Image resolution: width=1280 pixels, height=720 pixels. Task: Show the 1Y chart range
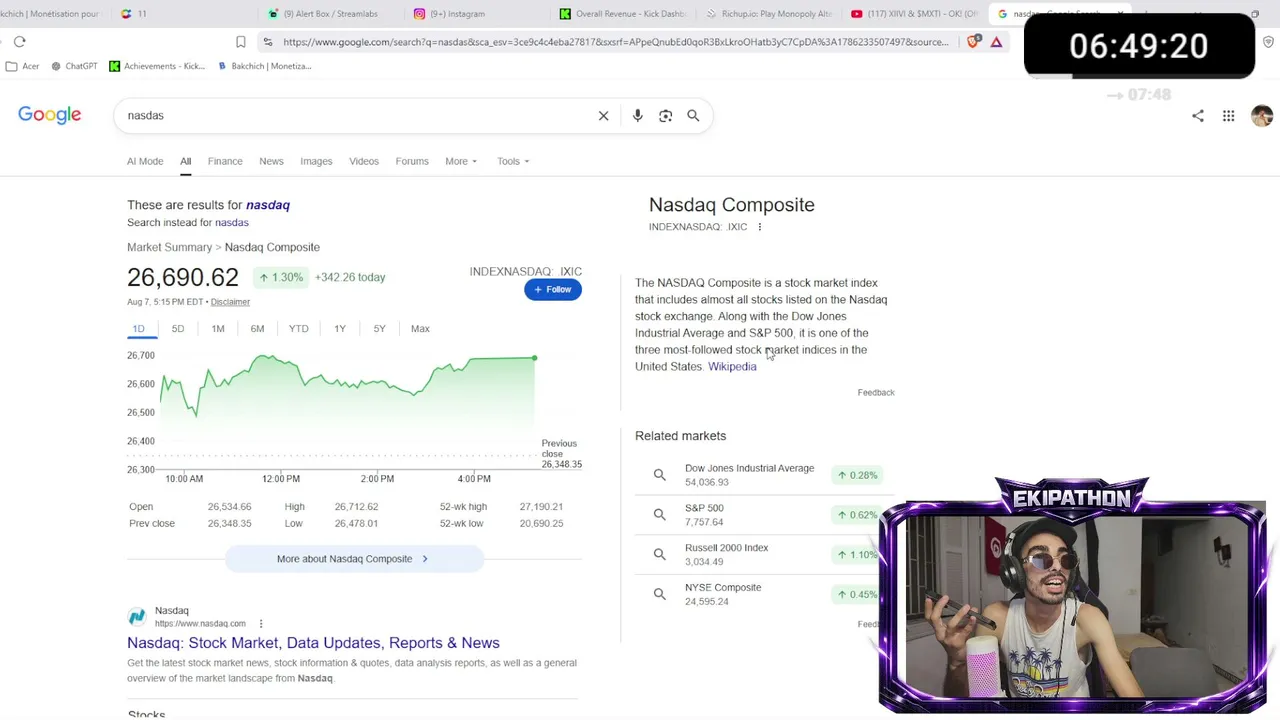(340, 328)
